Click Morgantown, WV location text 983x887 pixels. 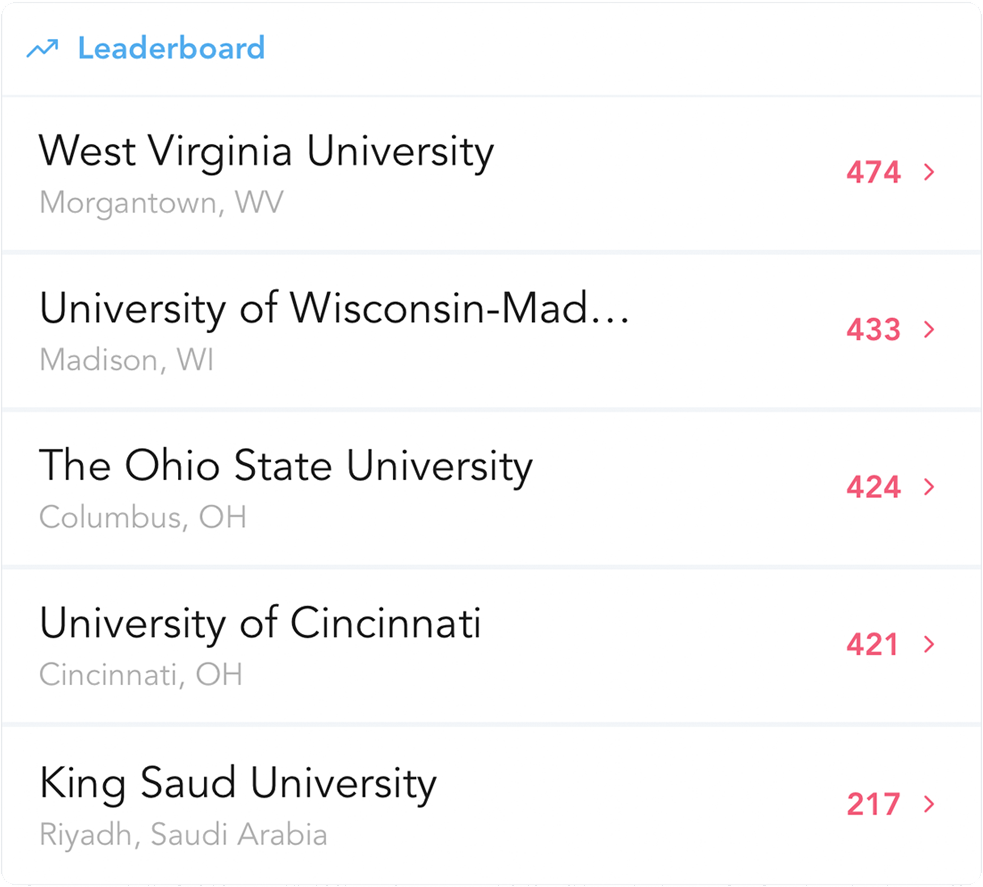[161, 203]
